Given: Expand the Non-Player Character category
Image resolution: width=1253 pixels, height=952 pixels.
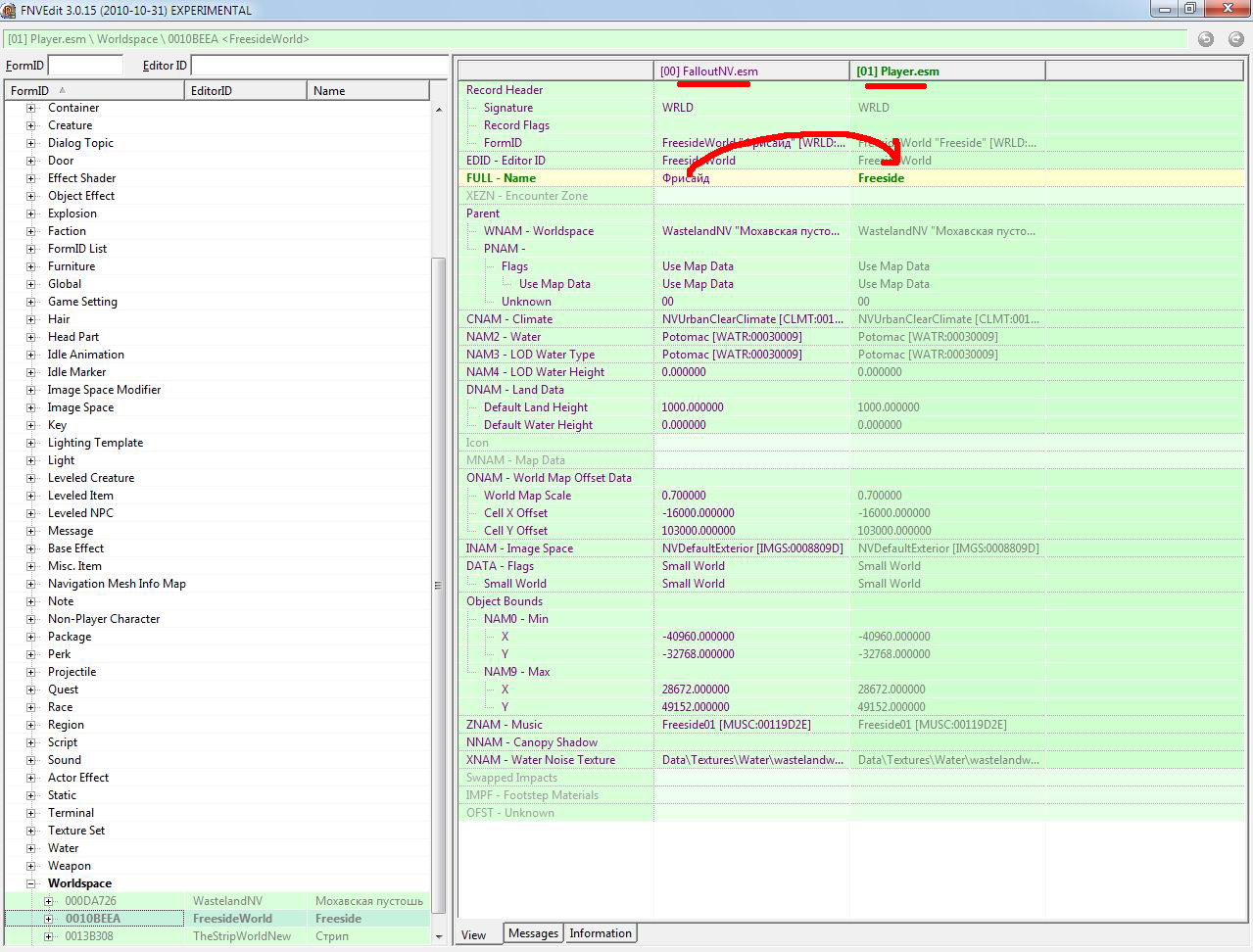Looking at the screenshot, I should click(30, 619).
